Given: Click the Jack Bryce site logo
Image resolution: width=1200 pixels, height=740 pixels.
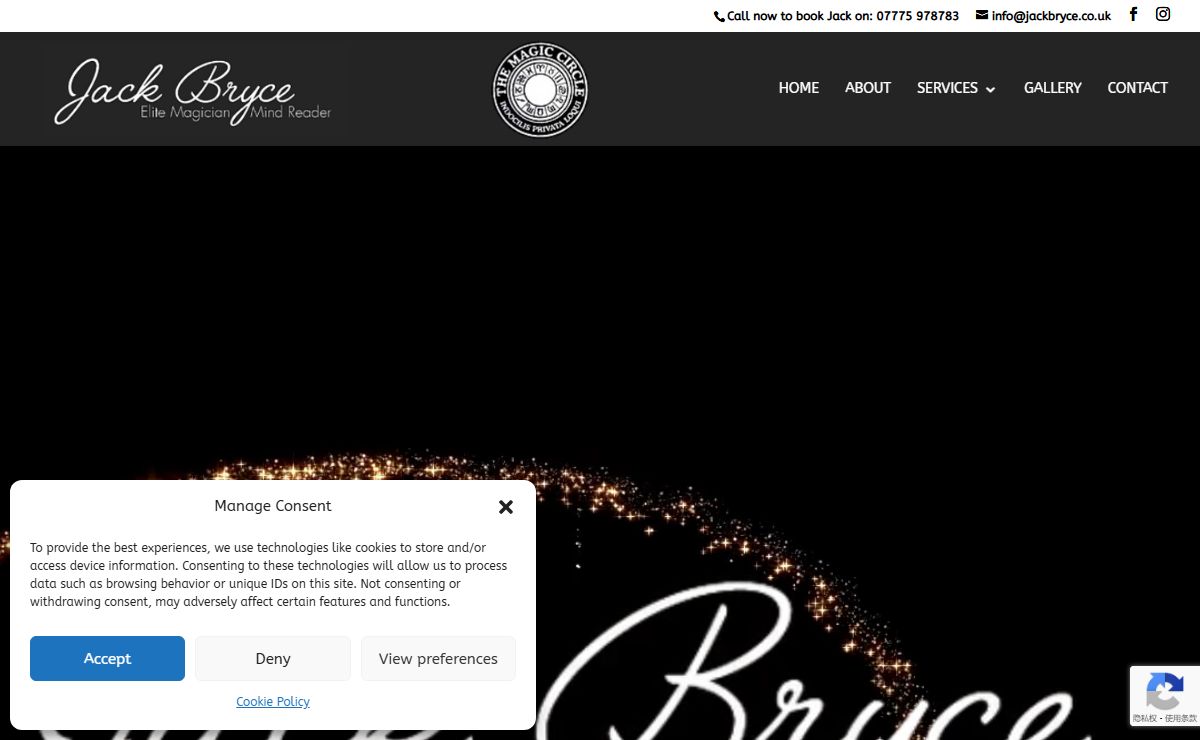Looking at the screenshot, I should tap(195, 90).
